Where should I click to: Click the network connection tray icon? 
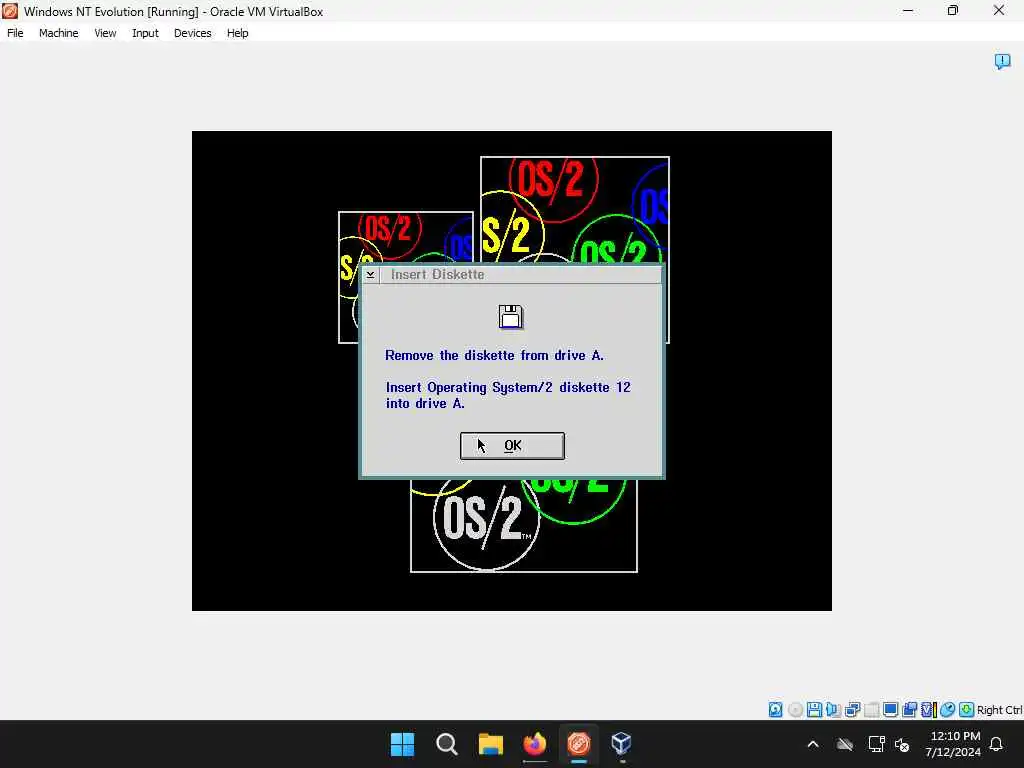click(x=876, y=744)
